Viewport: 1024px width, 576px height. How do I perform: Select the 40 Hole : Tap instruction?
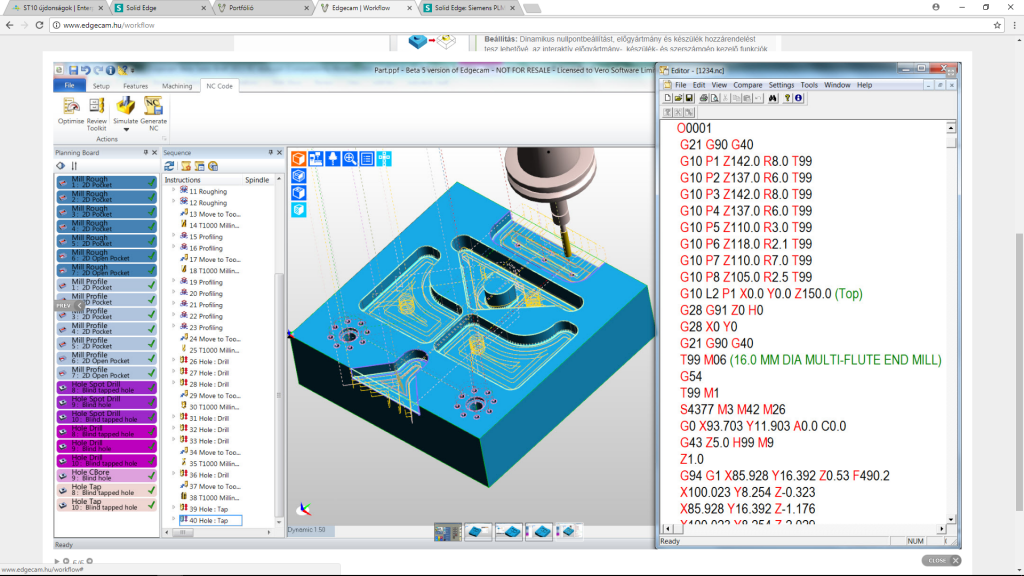[x=210, y=520]
